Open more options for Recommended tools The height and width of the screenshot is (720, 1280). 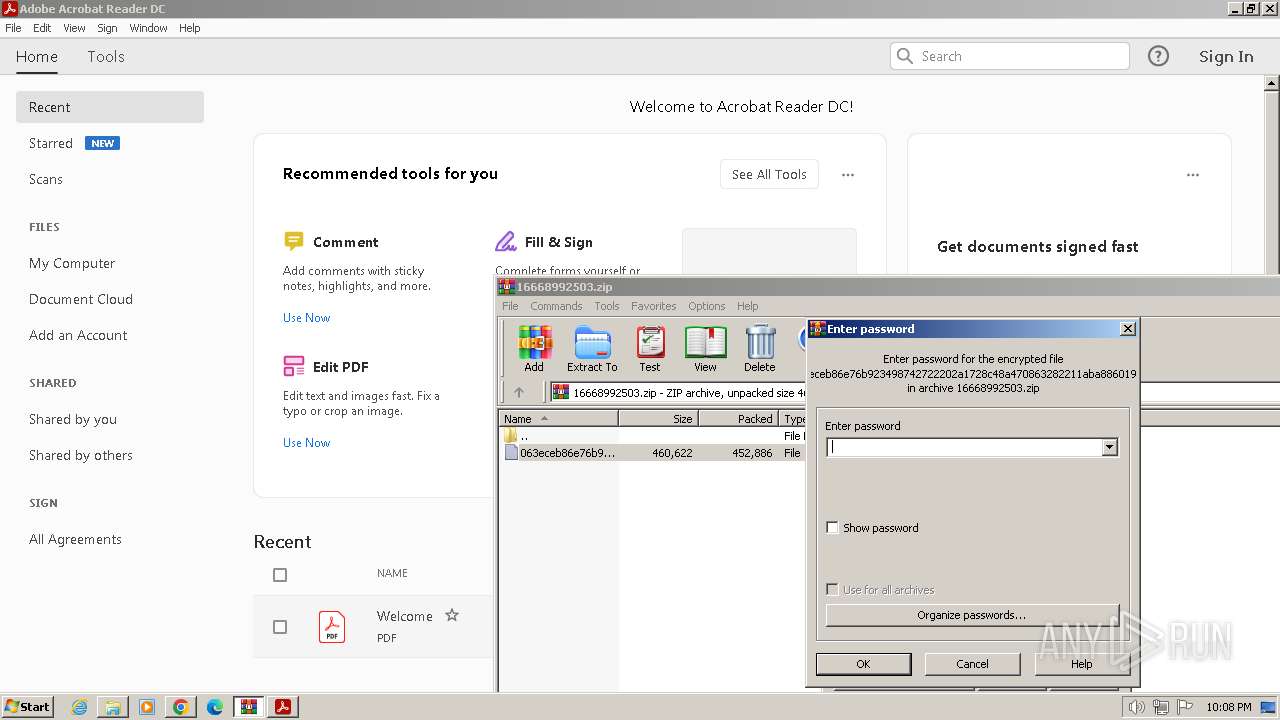pos(848,175)
